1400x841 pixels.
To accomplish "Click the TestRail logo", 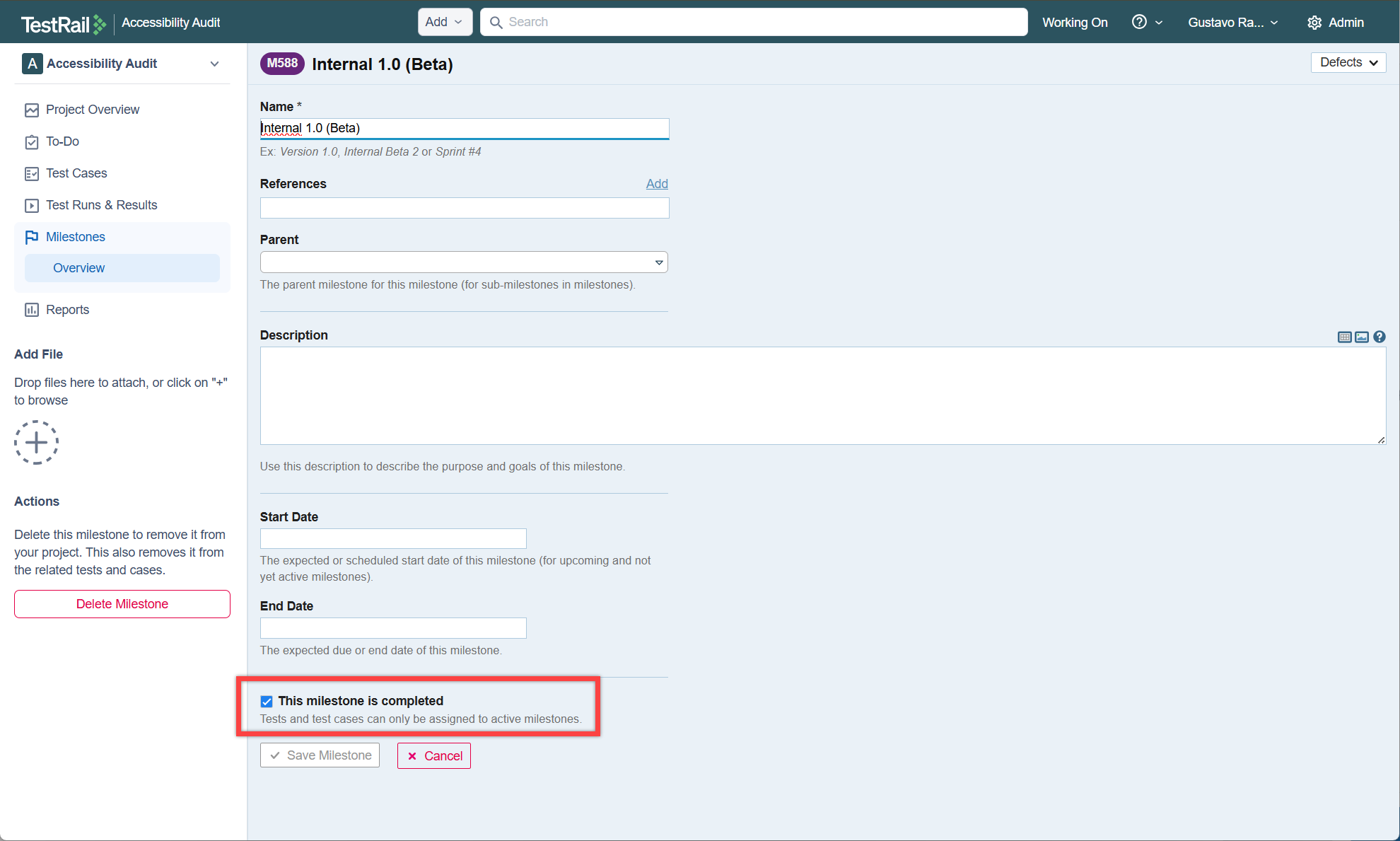I will point(64,24).
